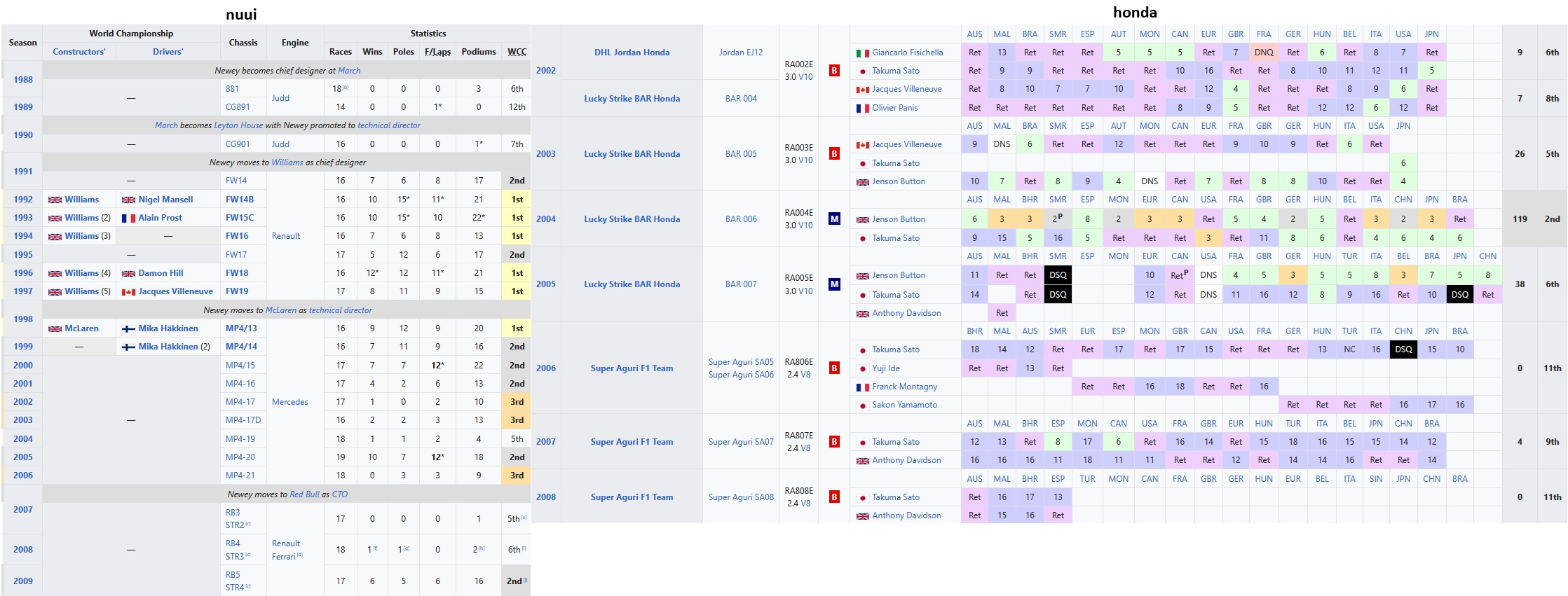Open the Jordan EJ12 chassis link
The image size is (1568, 596).
741,53
